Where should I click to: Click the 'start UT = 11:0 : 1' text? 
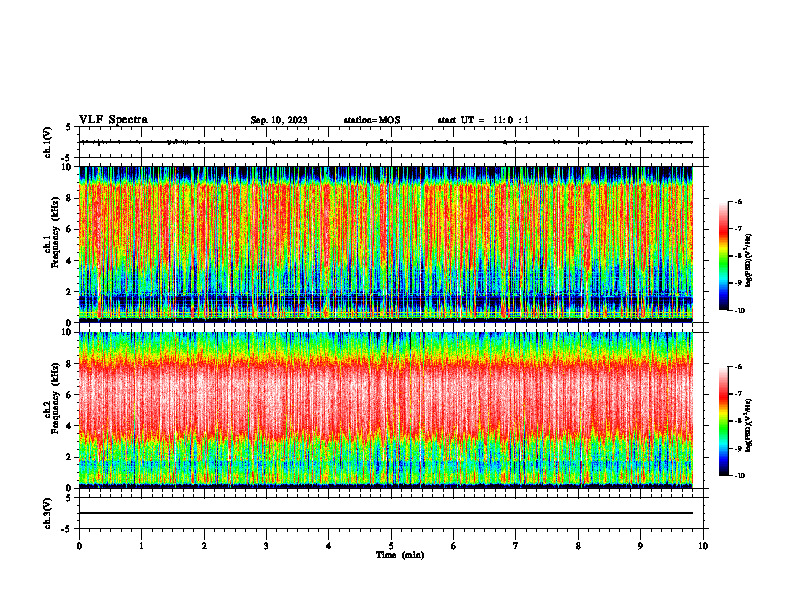point(483,120)
